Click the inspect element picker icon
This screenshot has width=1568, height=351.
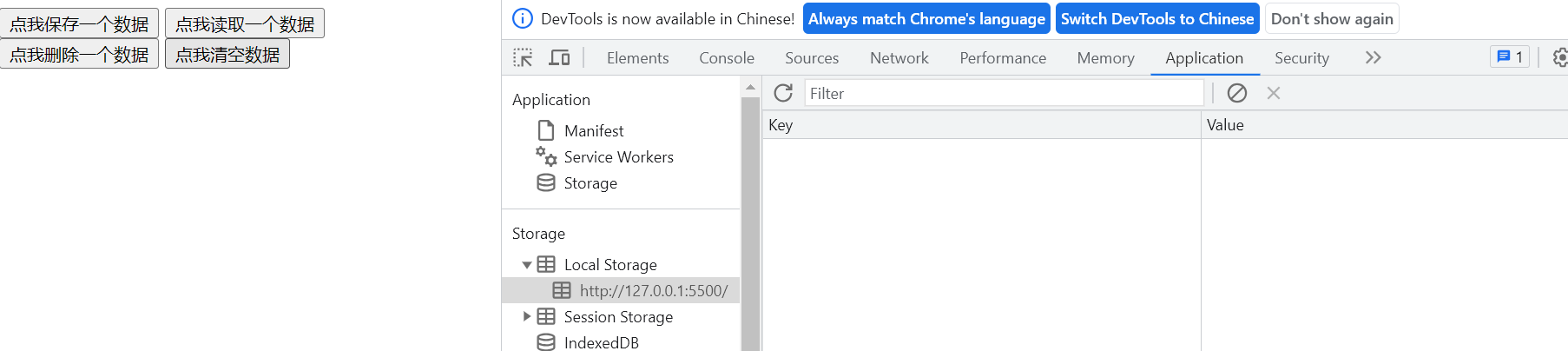(523, 58)
